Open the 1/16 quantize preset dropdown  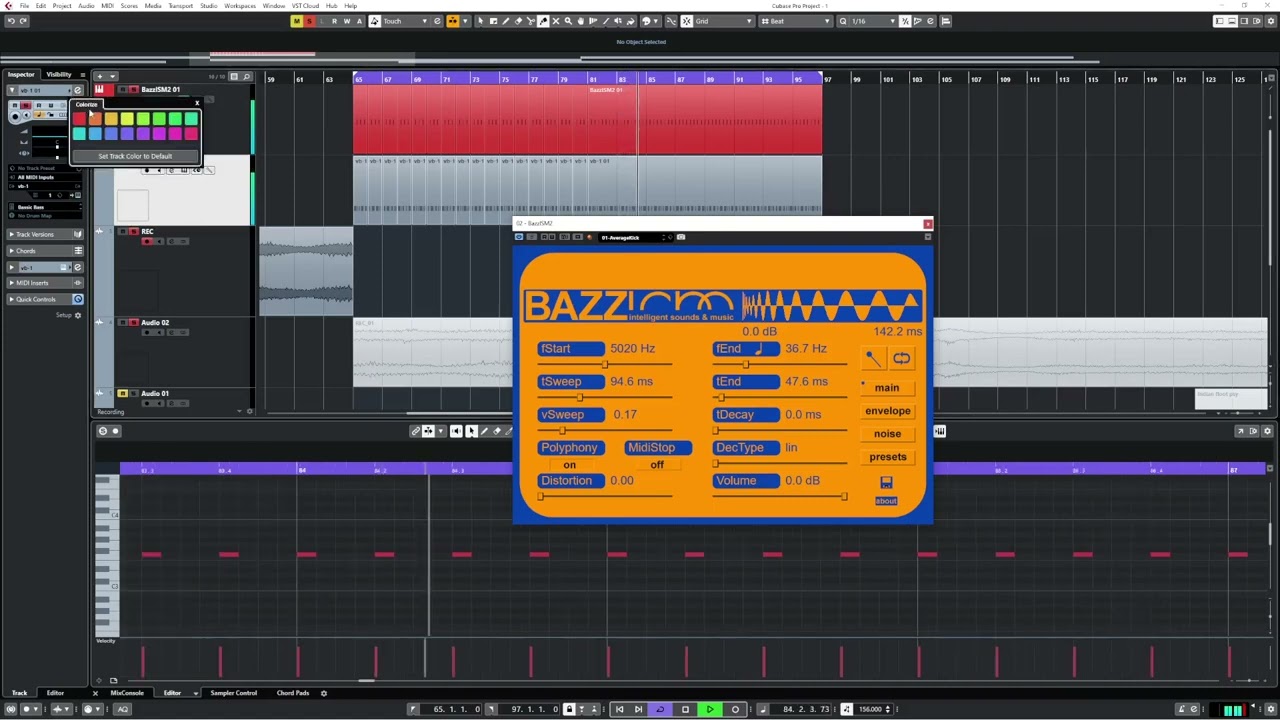872,21
